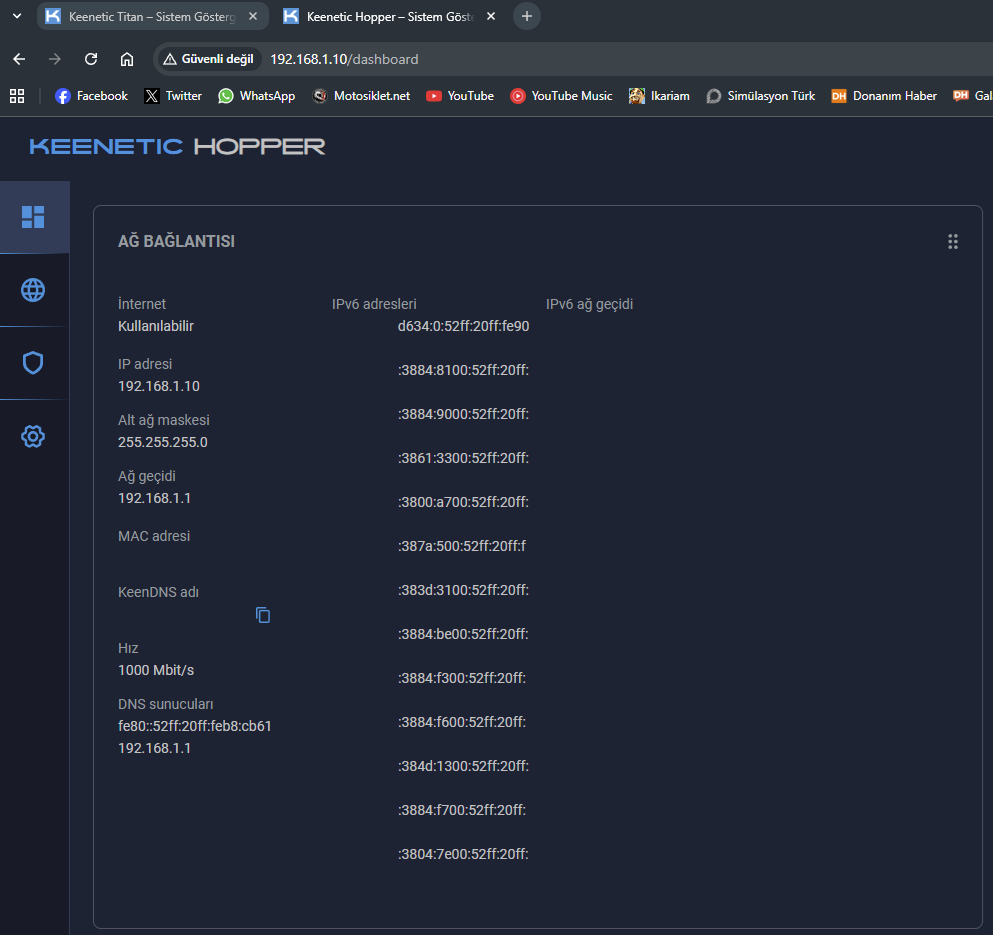Viewport: 993px width, 935px height.
Task: Click the address bar URL field
Action: pos(600,59)
